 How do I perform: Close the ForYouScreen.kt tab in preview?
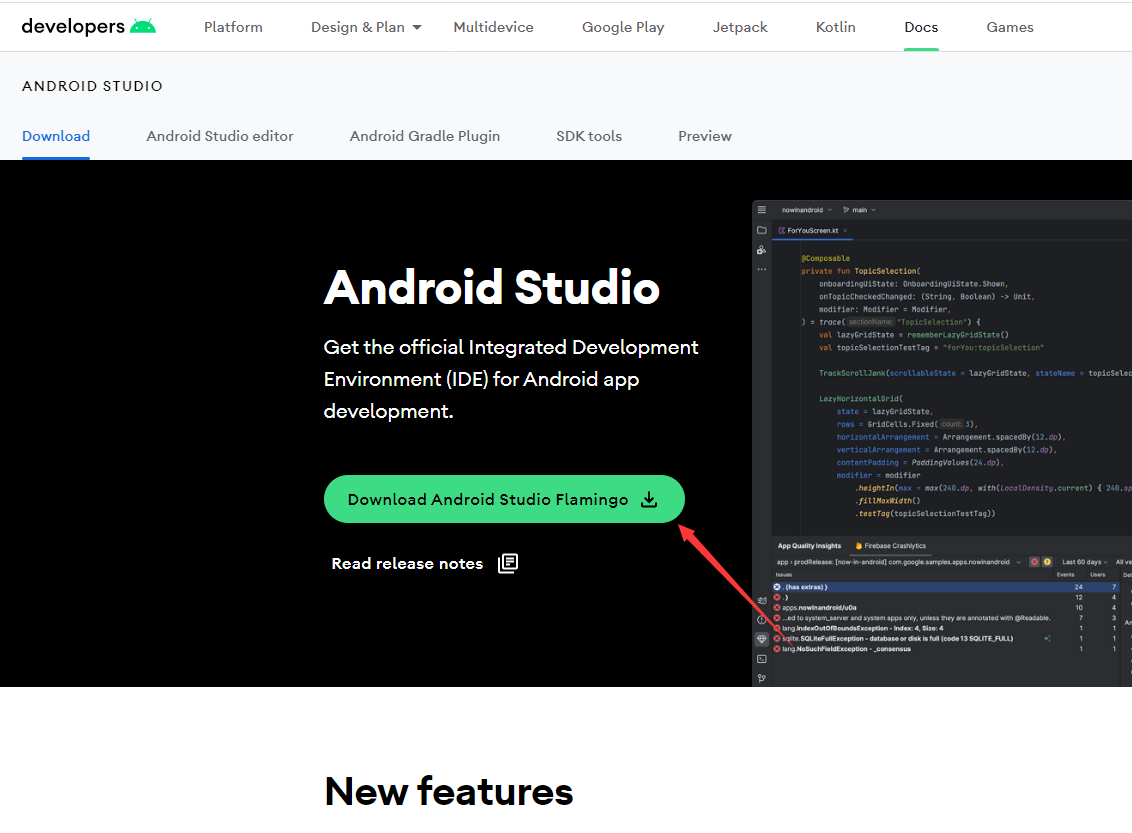[845, 231]
